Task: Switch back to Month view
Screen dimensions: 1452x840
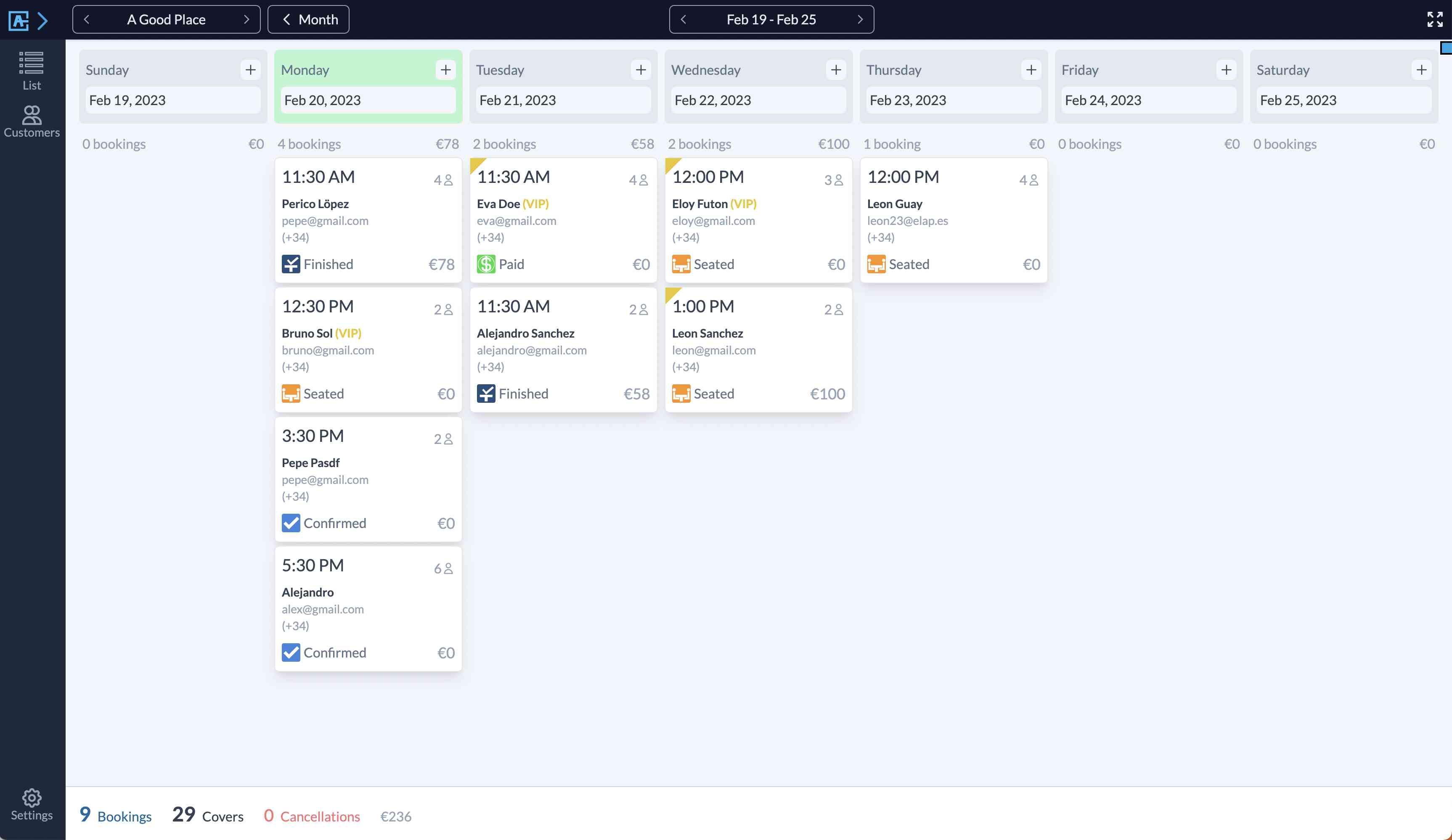Action: [308, 20]
